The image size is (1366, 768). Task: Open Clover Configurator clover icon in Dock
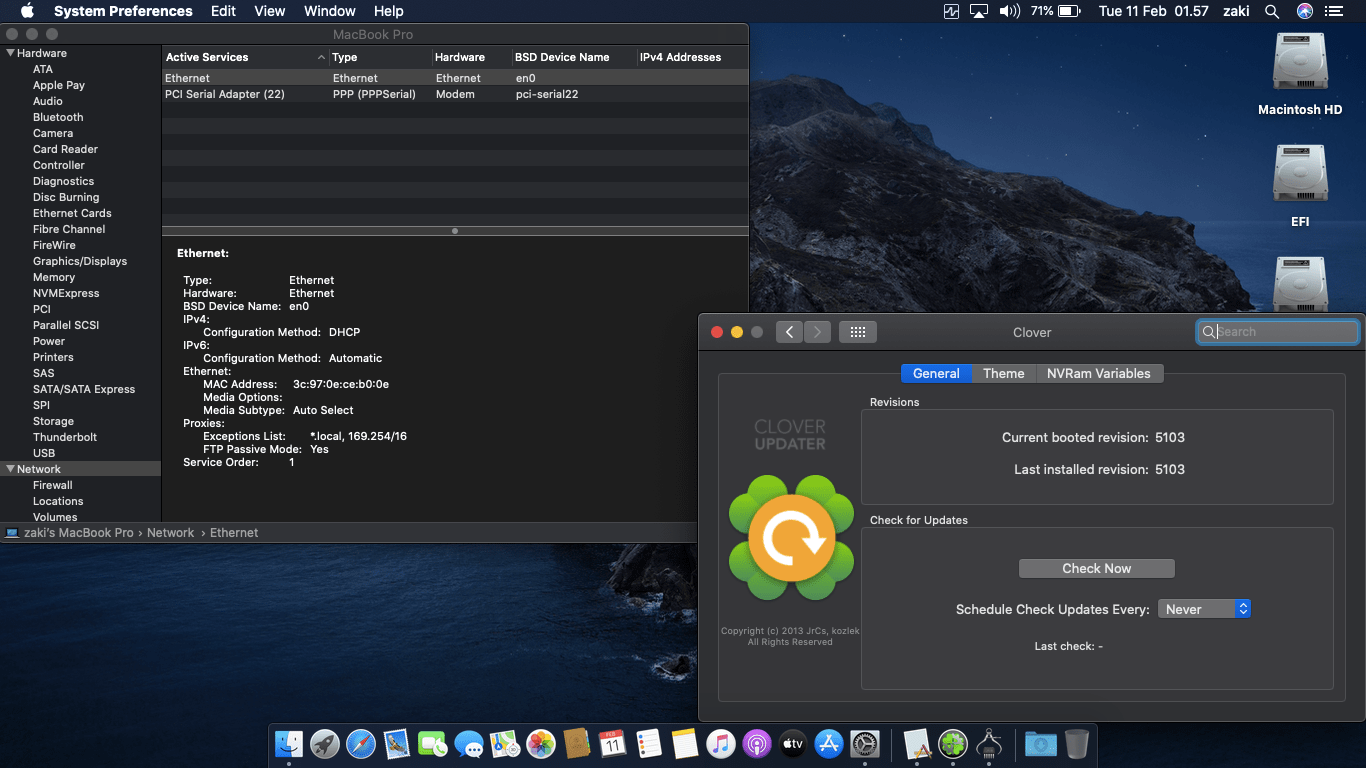953,743
